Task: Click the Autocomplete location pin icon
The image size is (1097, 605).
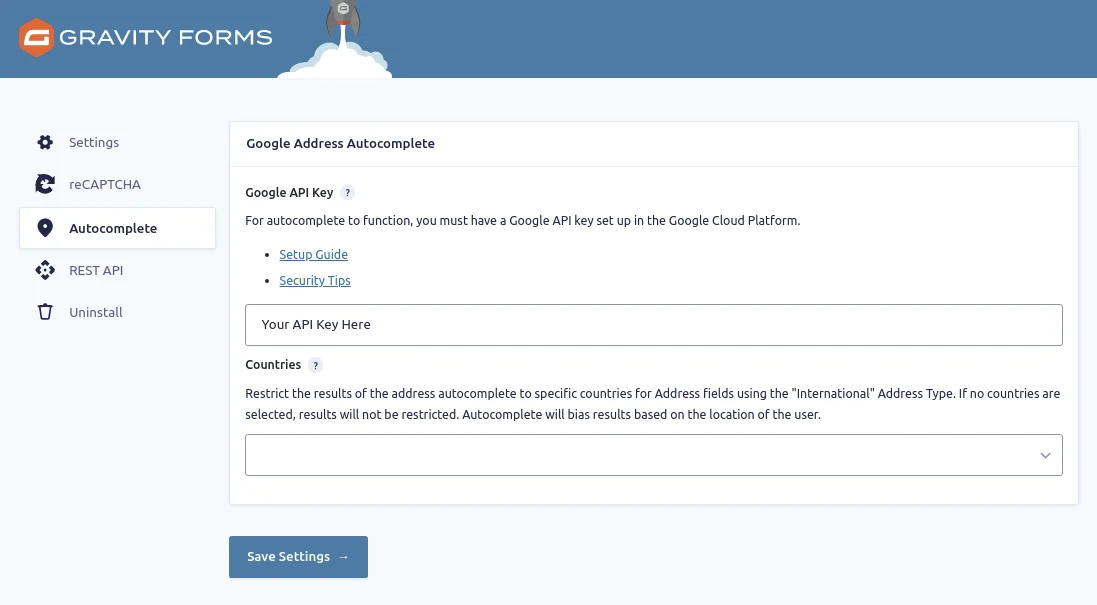Action: [45, 227]
